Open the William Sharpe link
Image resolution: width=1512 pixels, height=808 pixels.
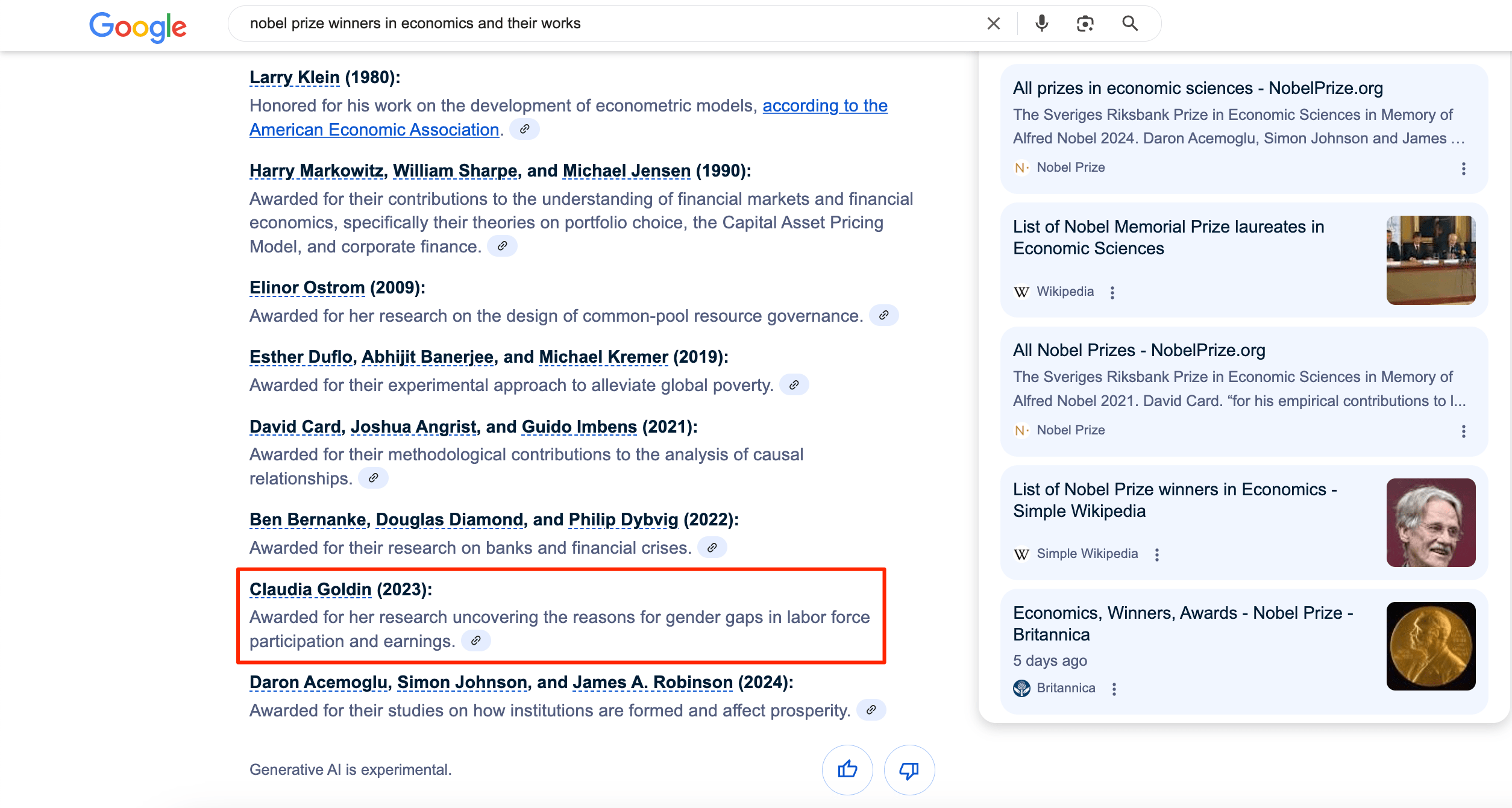click(455, 171)
